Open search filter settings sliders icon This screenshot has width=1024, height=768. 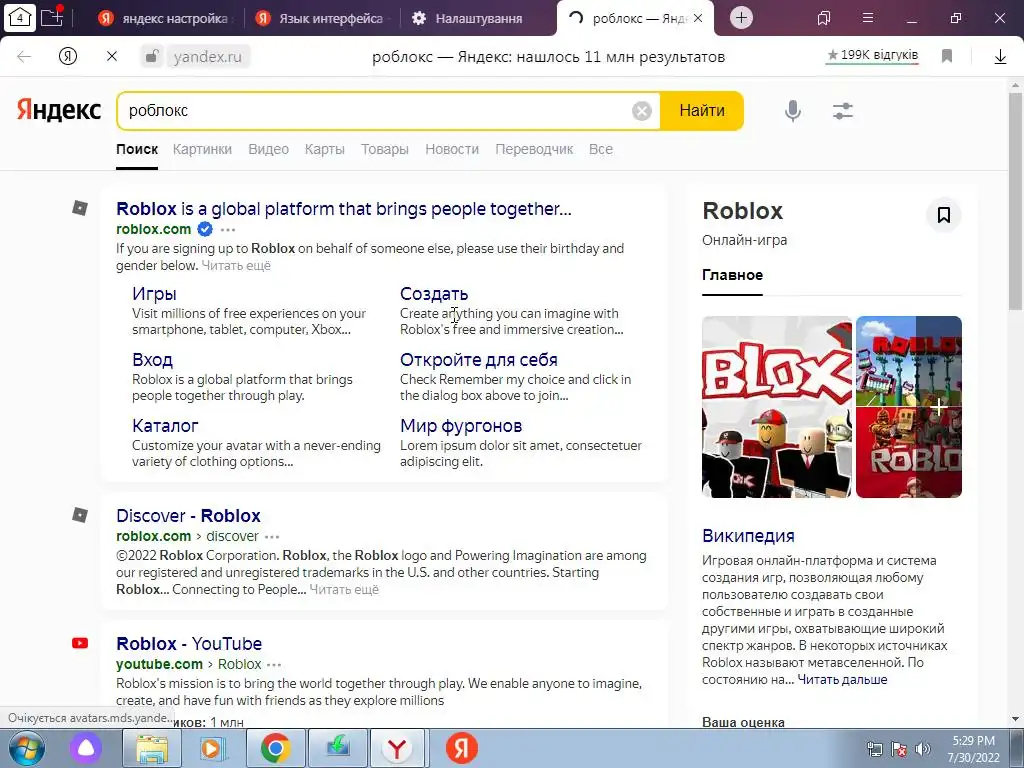[x=842, y=111]
